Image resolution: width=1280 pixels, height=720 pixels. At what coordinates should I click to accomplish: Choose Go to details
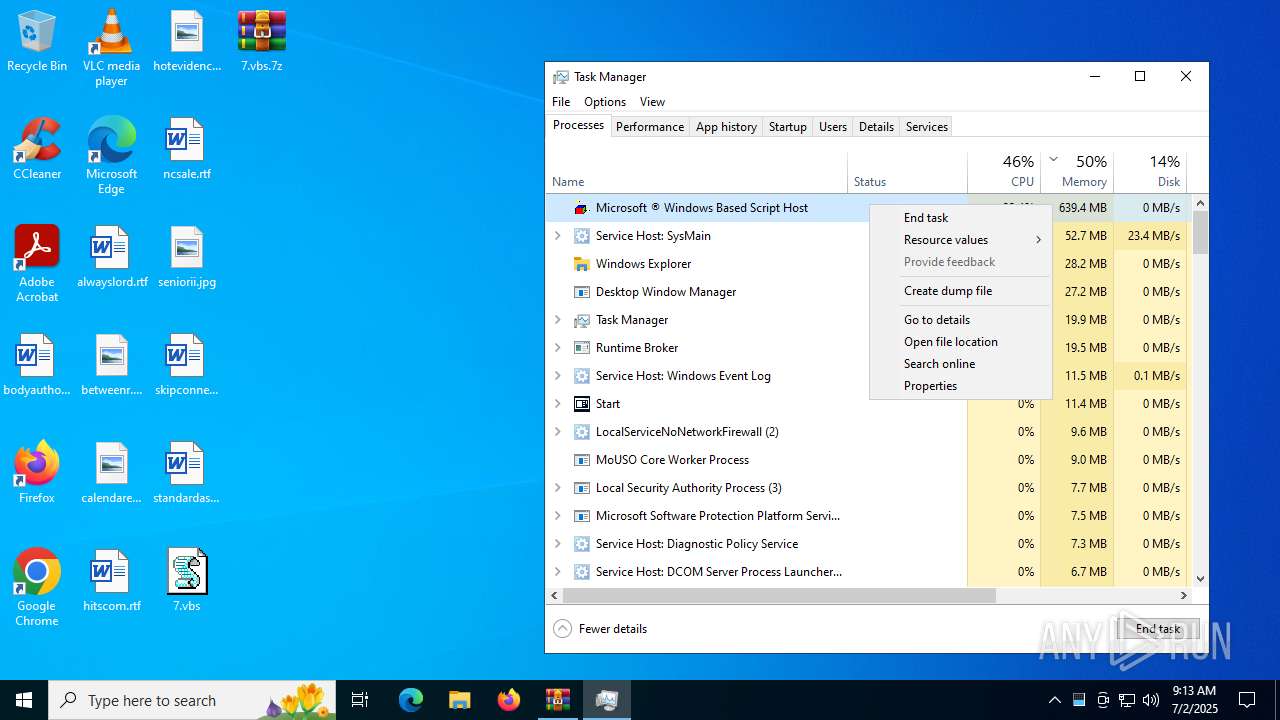960,320
